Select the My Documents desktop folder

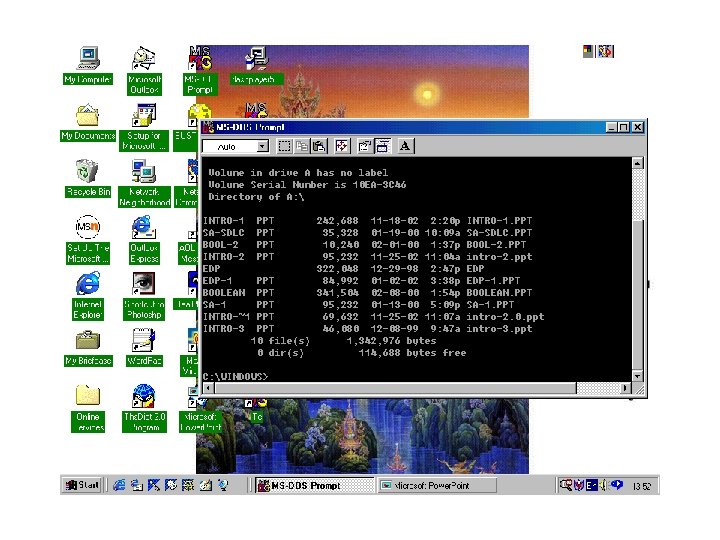coord(88,122)
